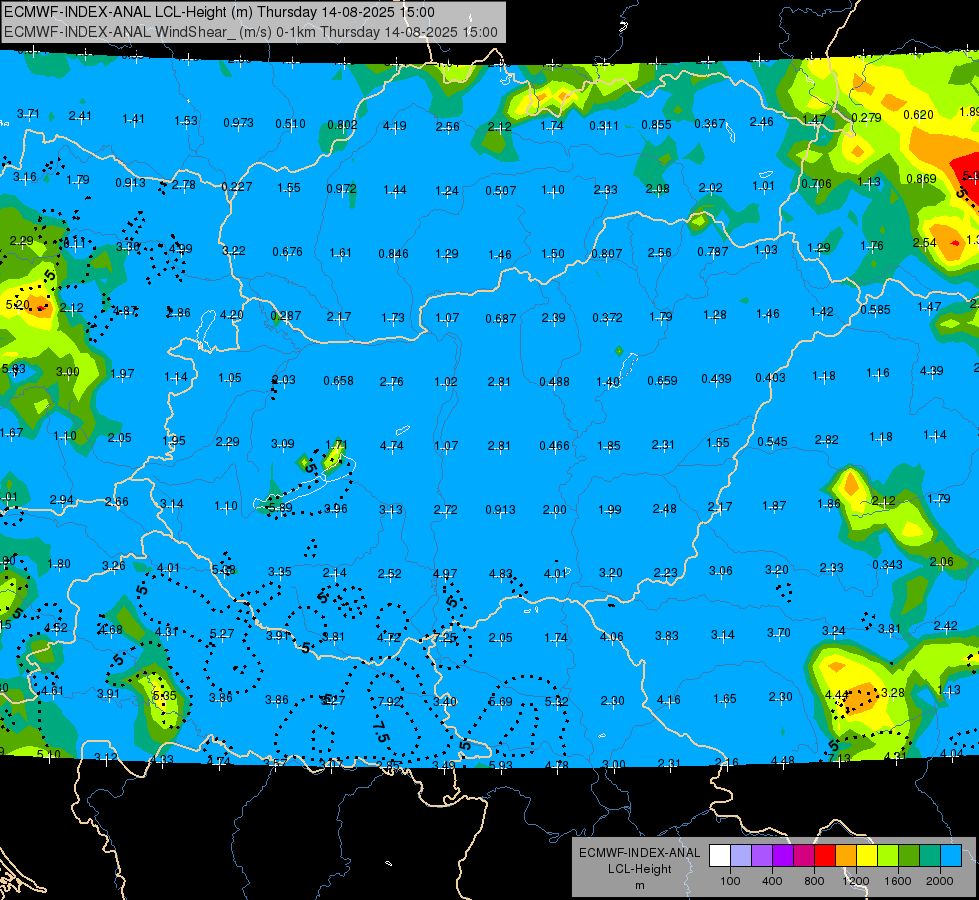The image size is (979, 900).
Task: Click the grid value 5.89 near the lake
Action: coord(280,508)
